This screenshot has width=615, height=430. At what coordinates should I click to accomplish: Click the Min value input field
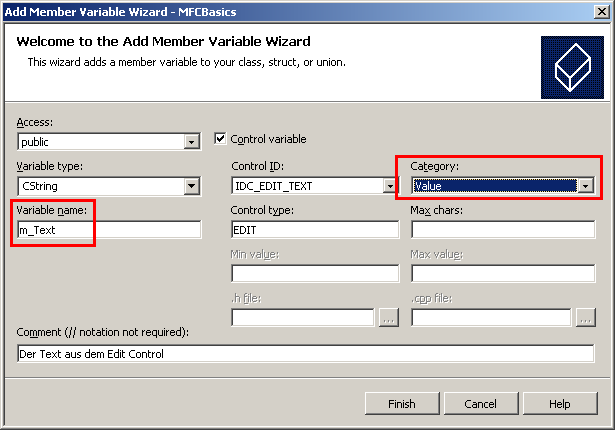[x=315, y=273]
